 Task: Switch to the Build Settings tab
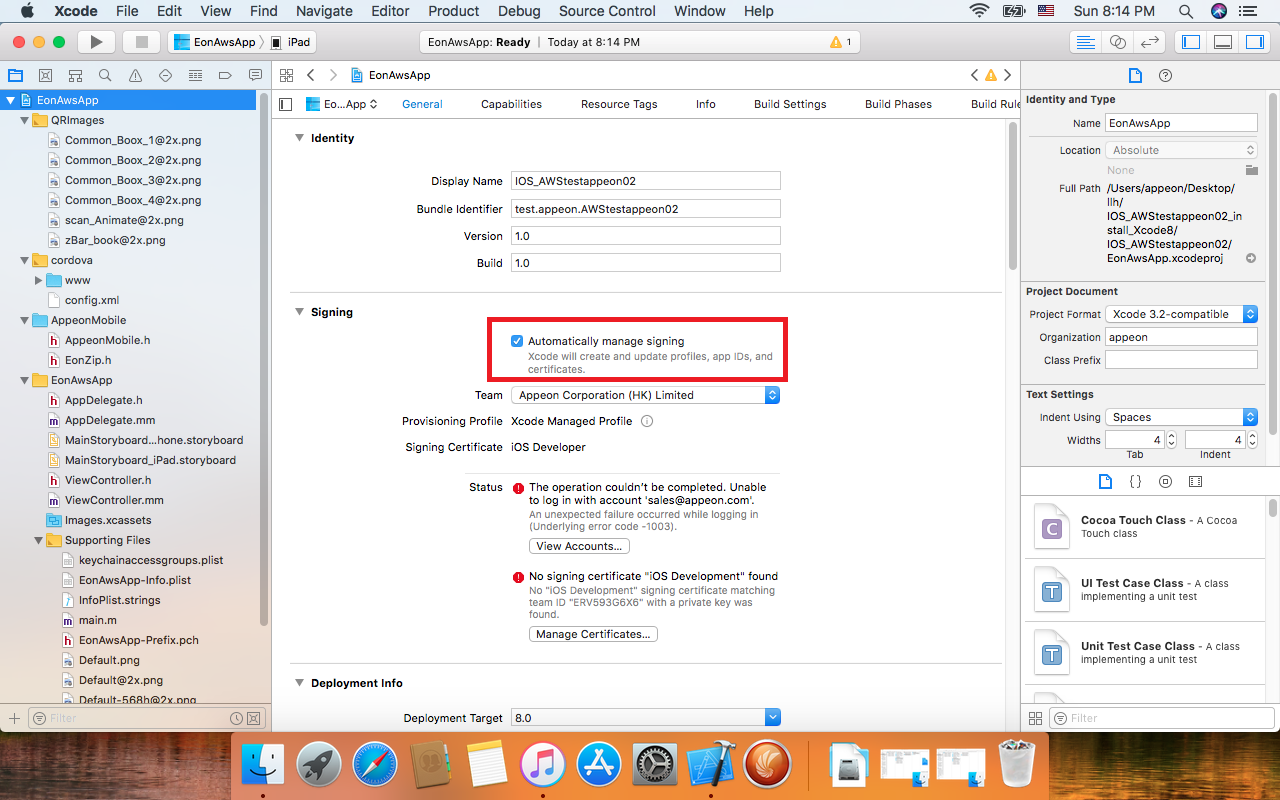(x=790, y=104)
